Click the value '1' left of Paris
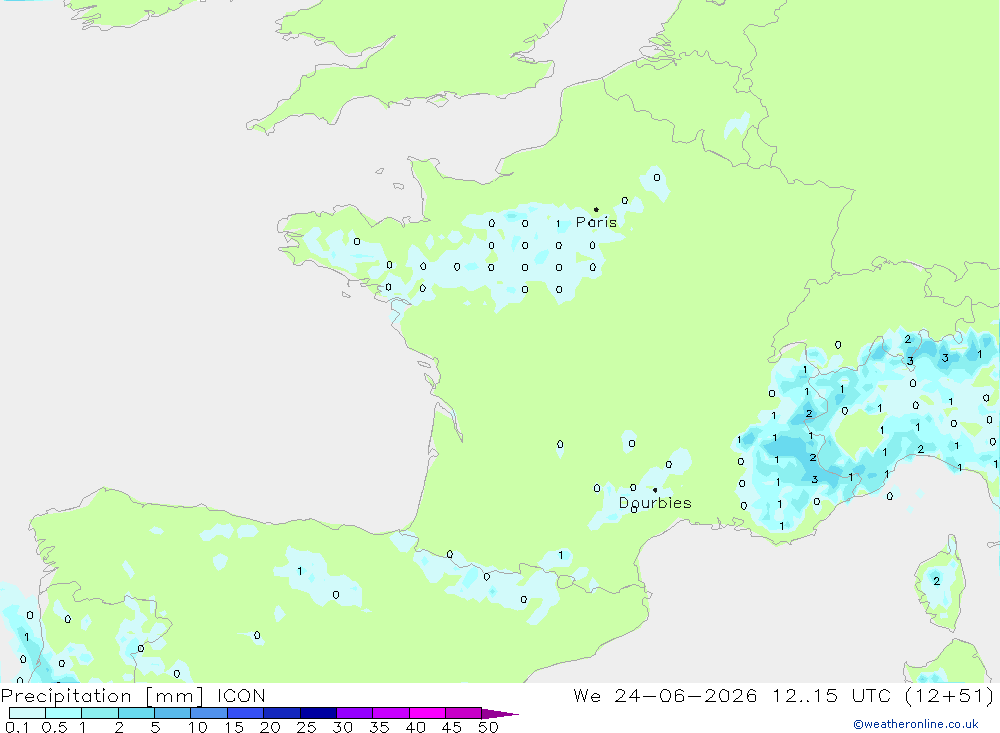 (558, 224)
